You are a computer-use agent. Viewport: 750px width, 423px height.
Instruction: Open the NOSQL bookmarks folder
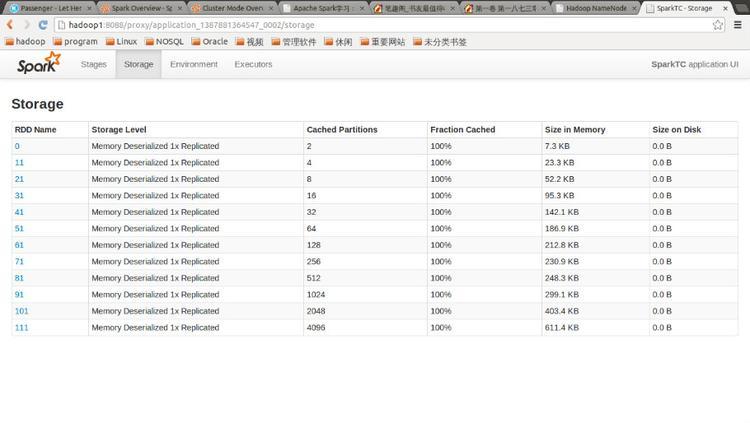coord(163,42)
